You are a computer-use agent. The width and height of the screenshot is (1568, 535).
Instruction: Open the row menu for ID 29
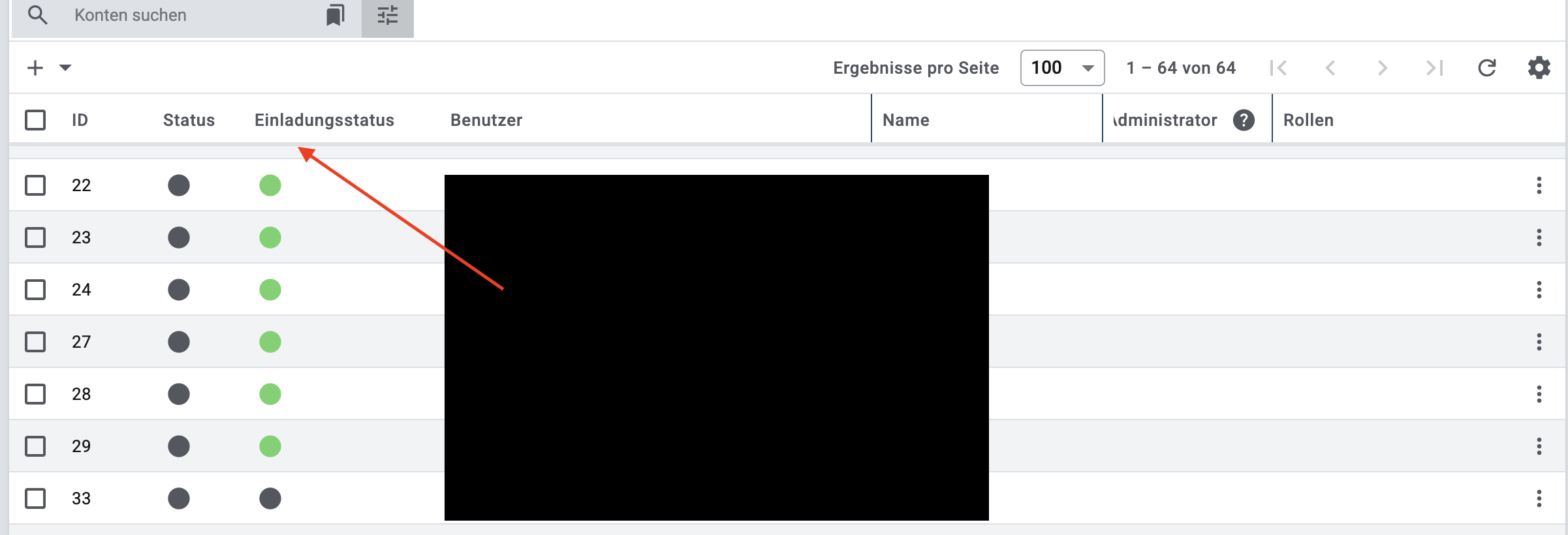coord(1539,446)
